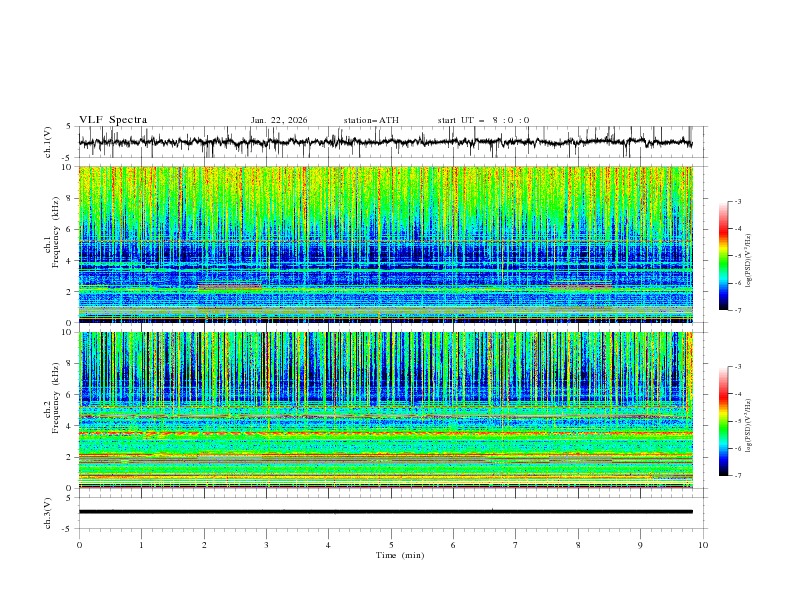Click the start UT time label
792x612 pixels.
(x=483, y=120)
